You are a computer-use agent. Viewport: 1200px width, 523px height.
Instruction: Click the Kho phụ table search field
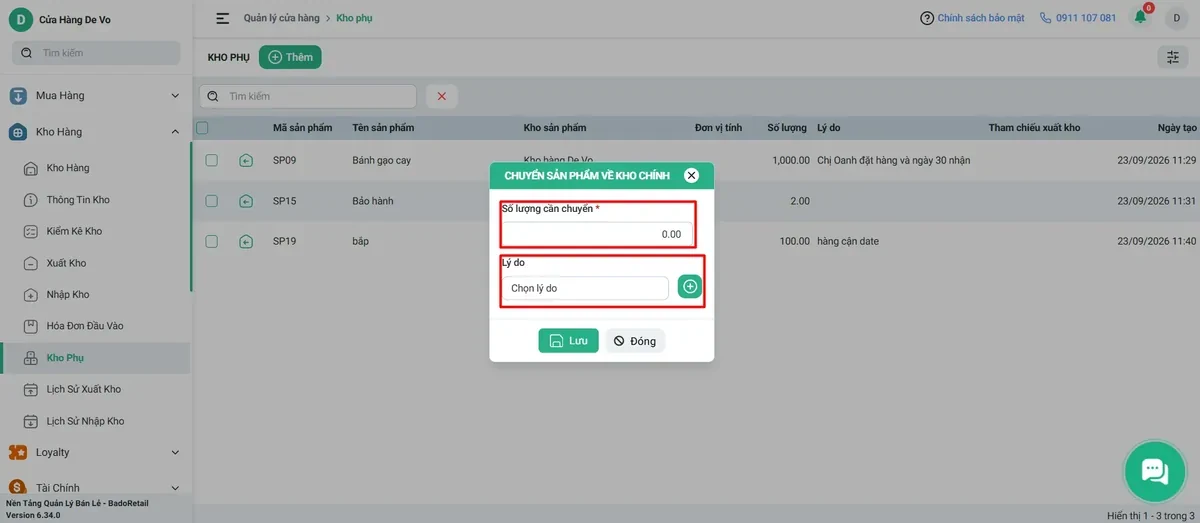click(308, 96)
